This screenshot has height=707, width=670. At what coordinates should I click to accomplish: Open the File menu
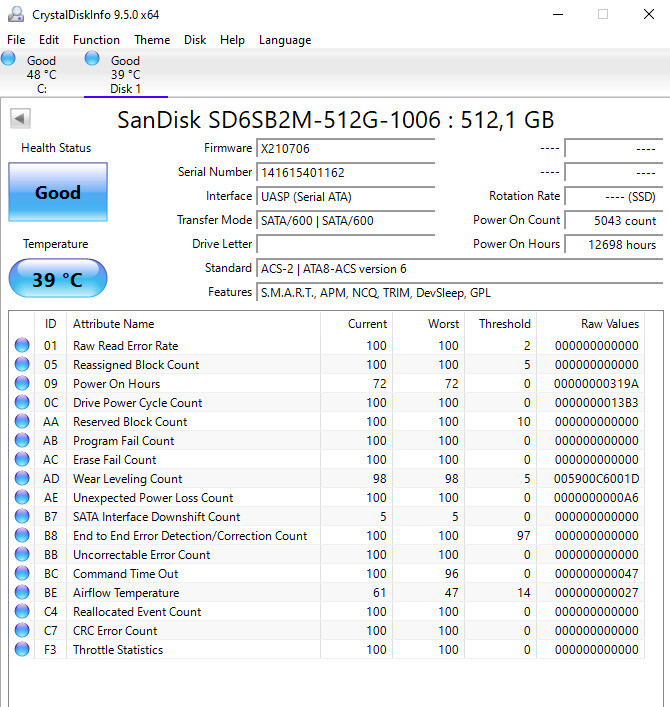click(x=16, y=40)
